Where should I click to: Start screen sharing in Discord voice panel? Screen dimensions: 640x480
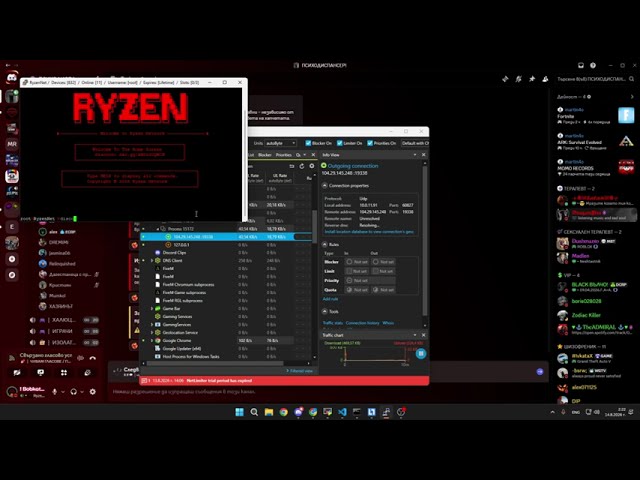click(40, 373)
